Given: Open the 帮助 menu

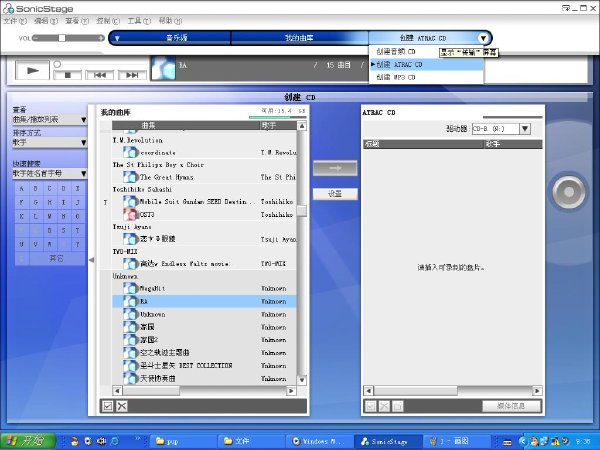Looking at the screenshot, I should tap(170, 21).
